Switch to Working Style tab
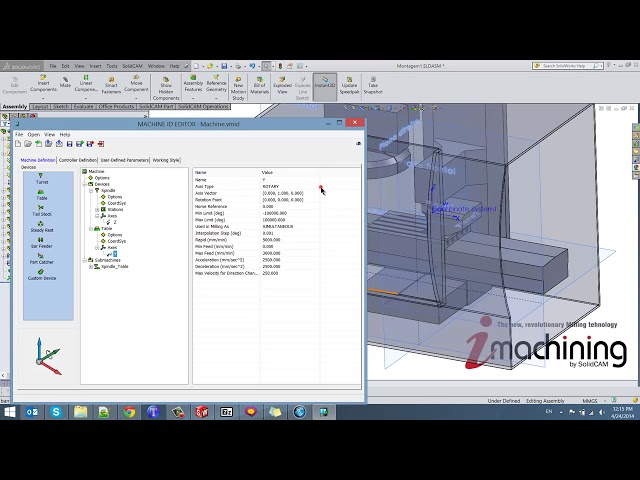The width and height of the screenshot is (640, 480). coord(165,160)
